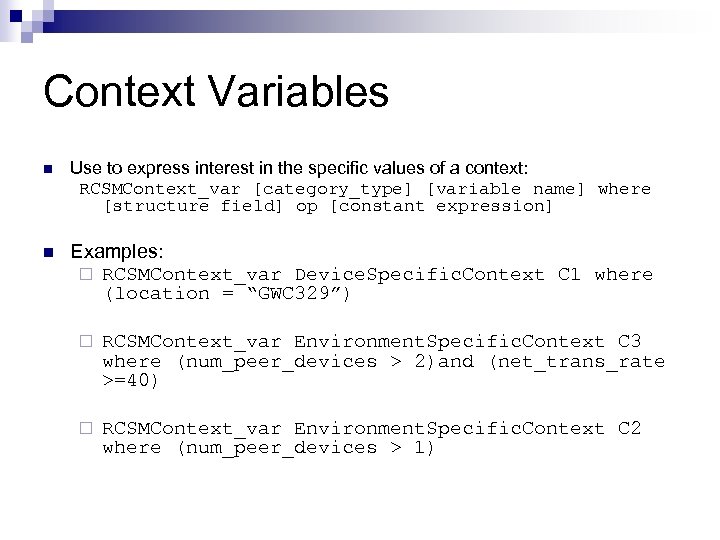
Task: Click the 'Device.Specific.Context' text
Action: click(419, 274)
